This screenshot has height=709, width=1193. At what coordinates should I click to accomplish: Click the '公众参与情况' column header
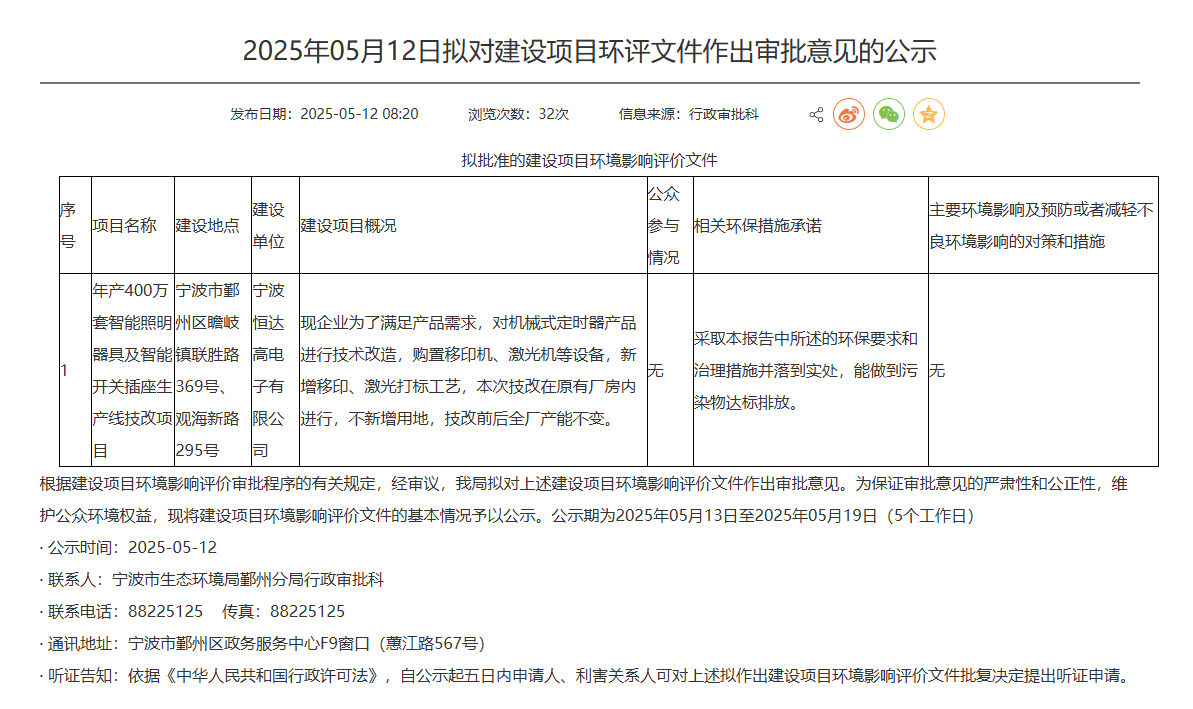click(670, 225)
